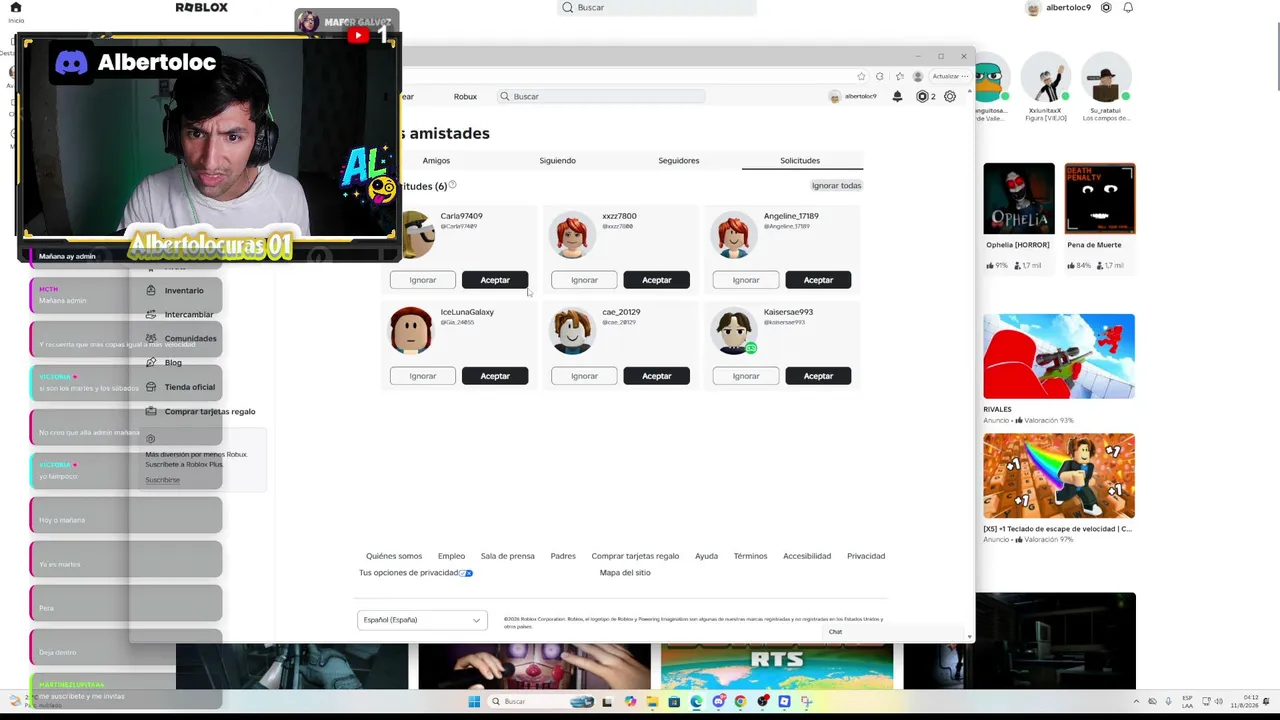This screenshot has height=720, width=1280.
Task: Ignore the request from xxzz7800
Action: click(584, 280)
